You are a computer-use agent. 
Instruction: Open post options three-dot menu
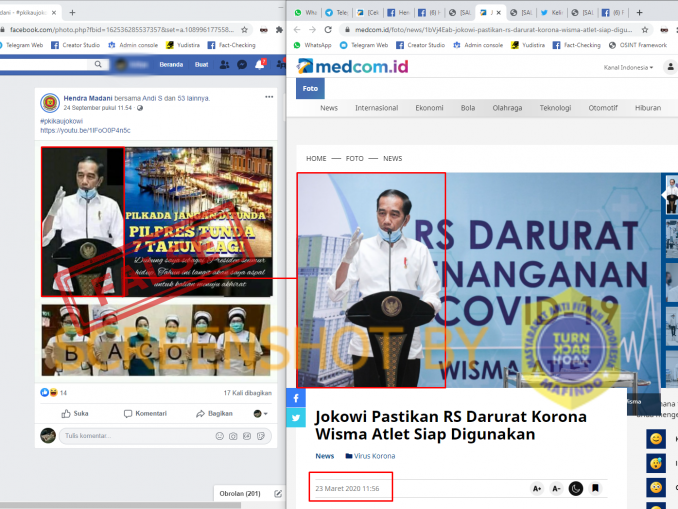pyautogui.click(x=269, y=97)
